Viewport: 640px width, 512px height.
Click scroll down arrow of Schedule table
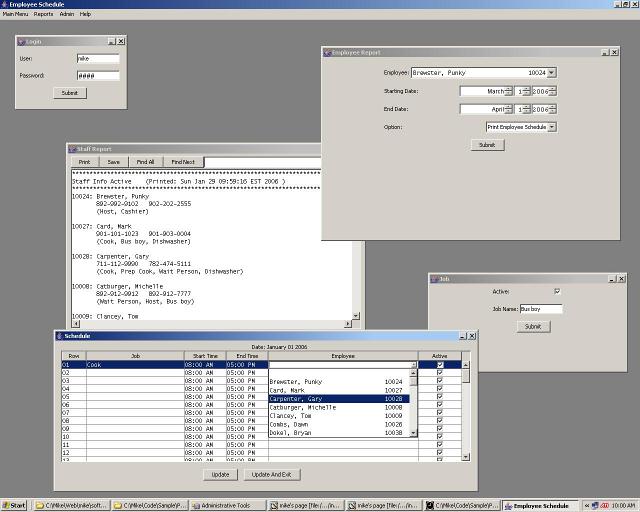pyautogui.click(x=466, y=457)
